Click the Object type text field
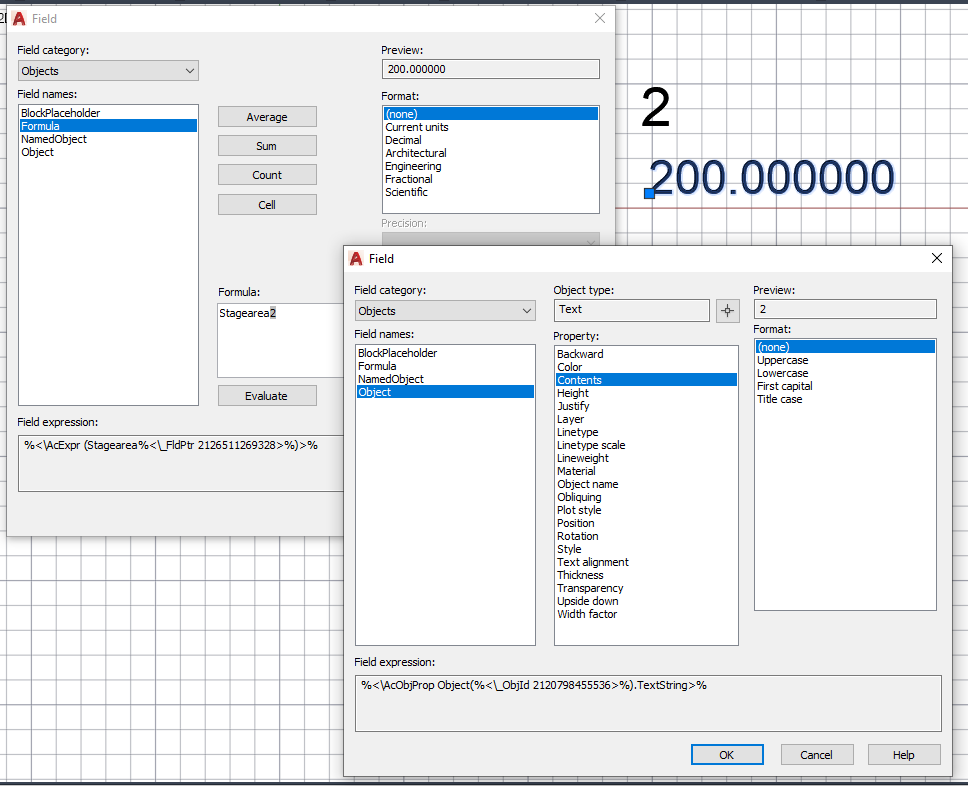968x786 pixels. [x=631, y=310]
